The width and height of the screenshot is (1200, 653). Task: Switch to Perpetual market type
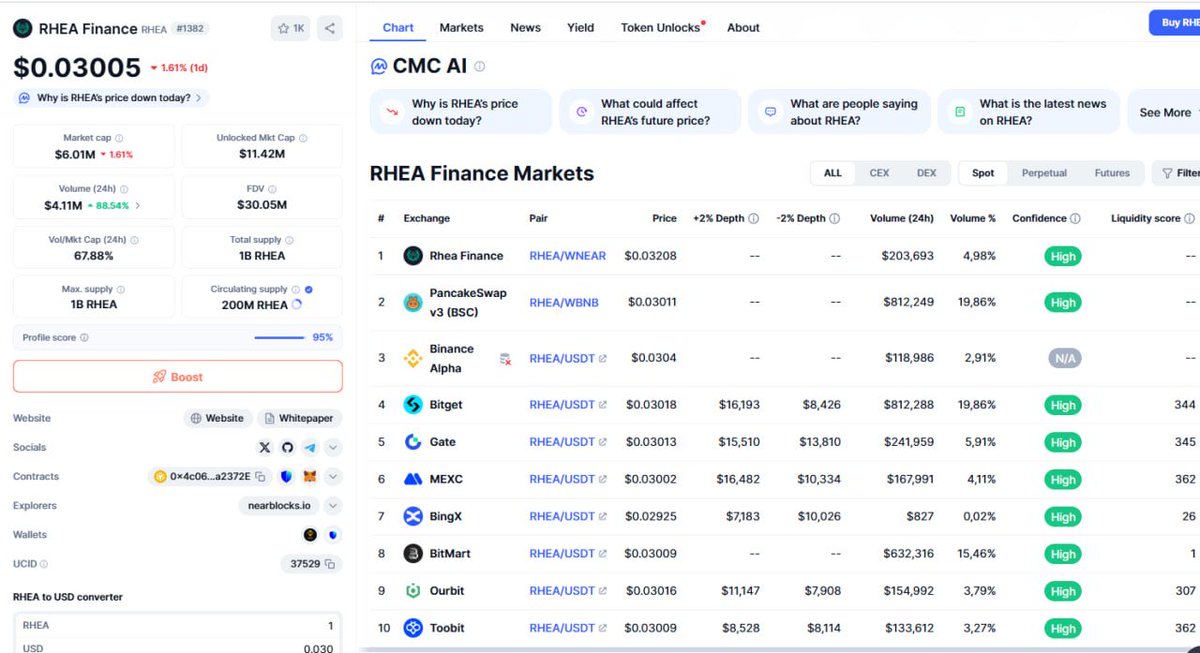pyautogui.click(x=1044, y=173)
